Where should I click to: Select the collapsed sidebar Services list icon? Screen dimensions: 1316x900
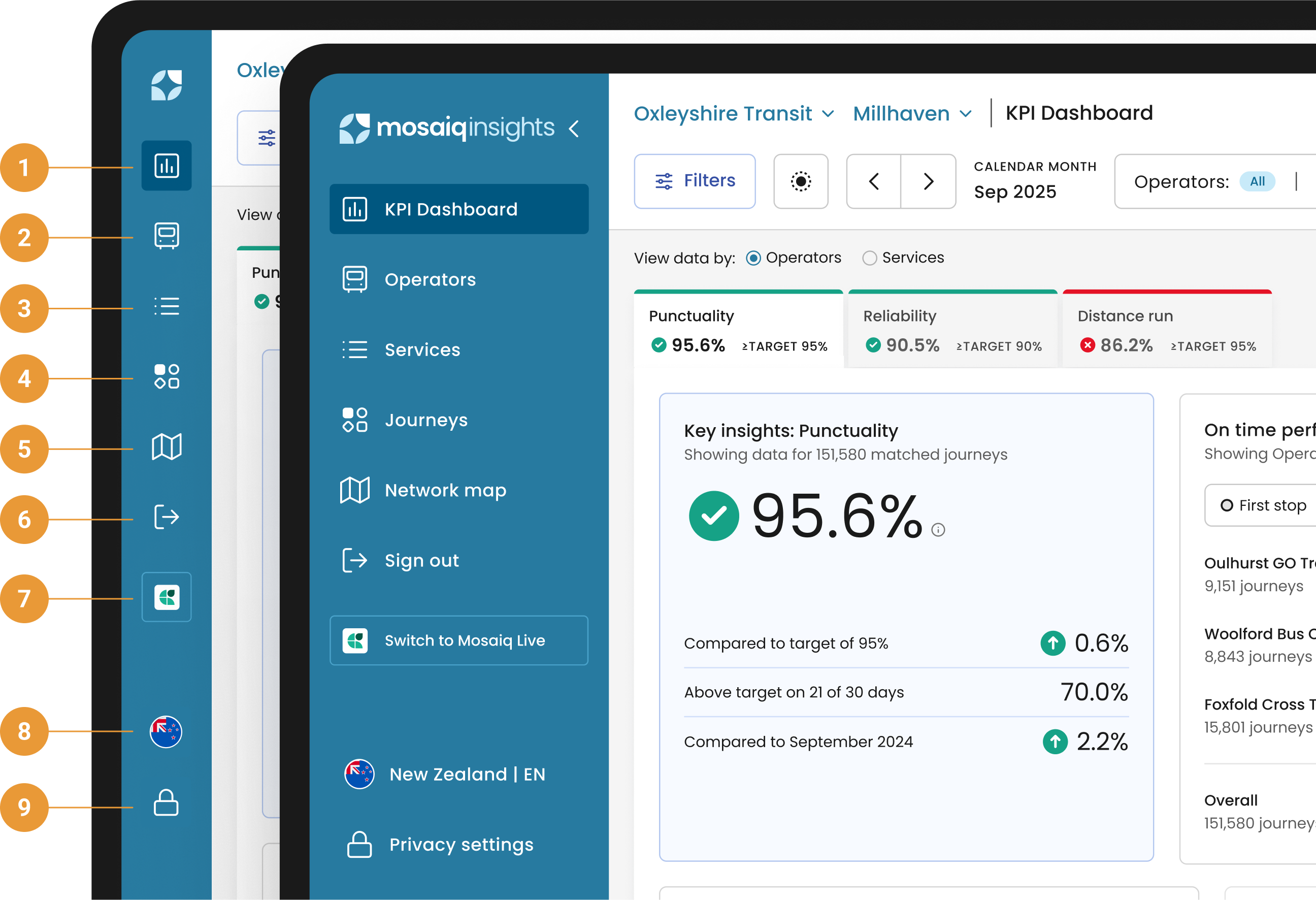(x=167, y=306)
